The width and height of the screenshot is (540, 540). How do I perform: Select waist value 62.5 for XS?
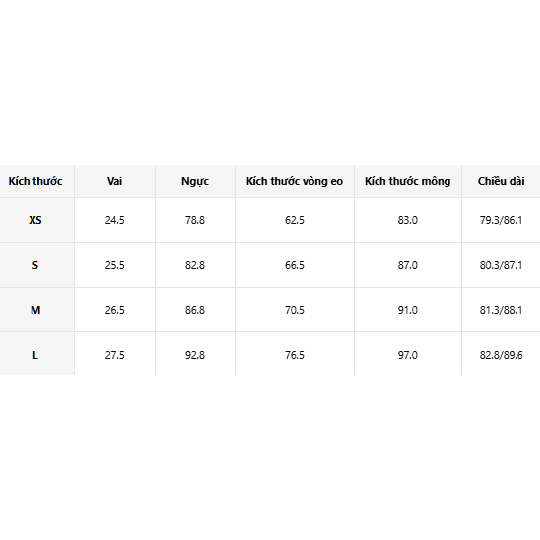[x=295, y=220]
